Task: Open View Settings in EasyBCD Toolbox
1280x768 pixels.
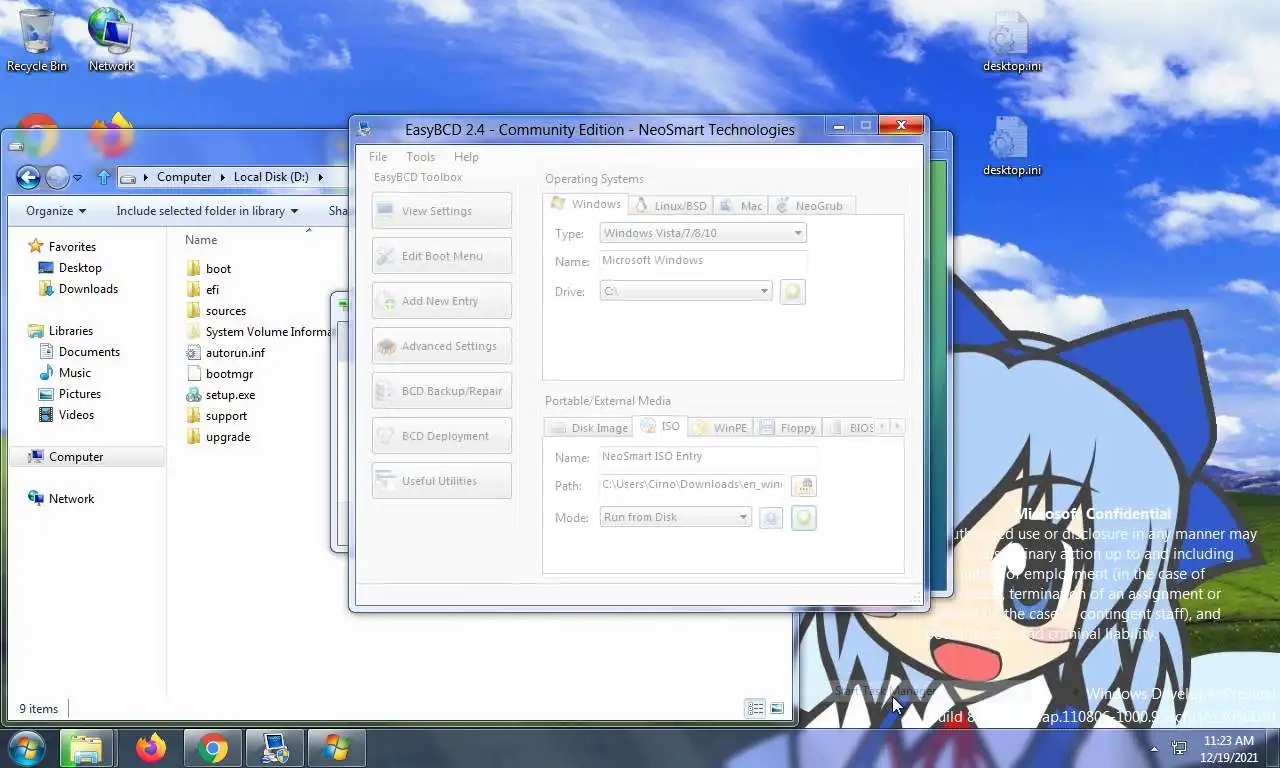Action: pos(441,211)
